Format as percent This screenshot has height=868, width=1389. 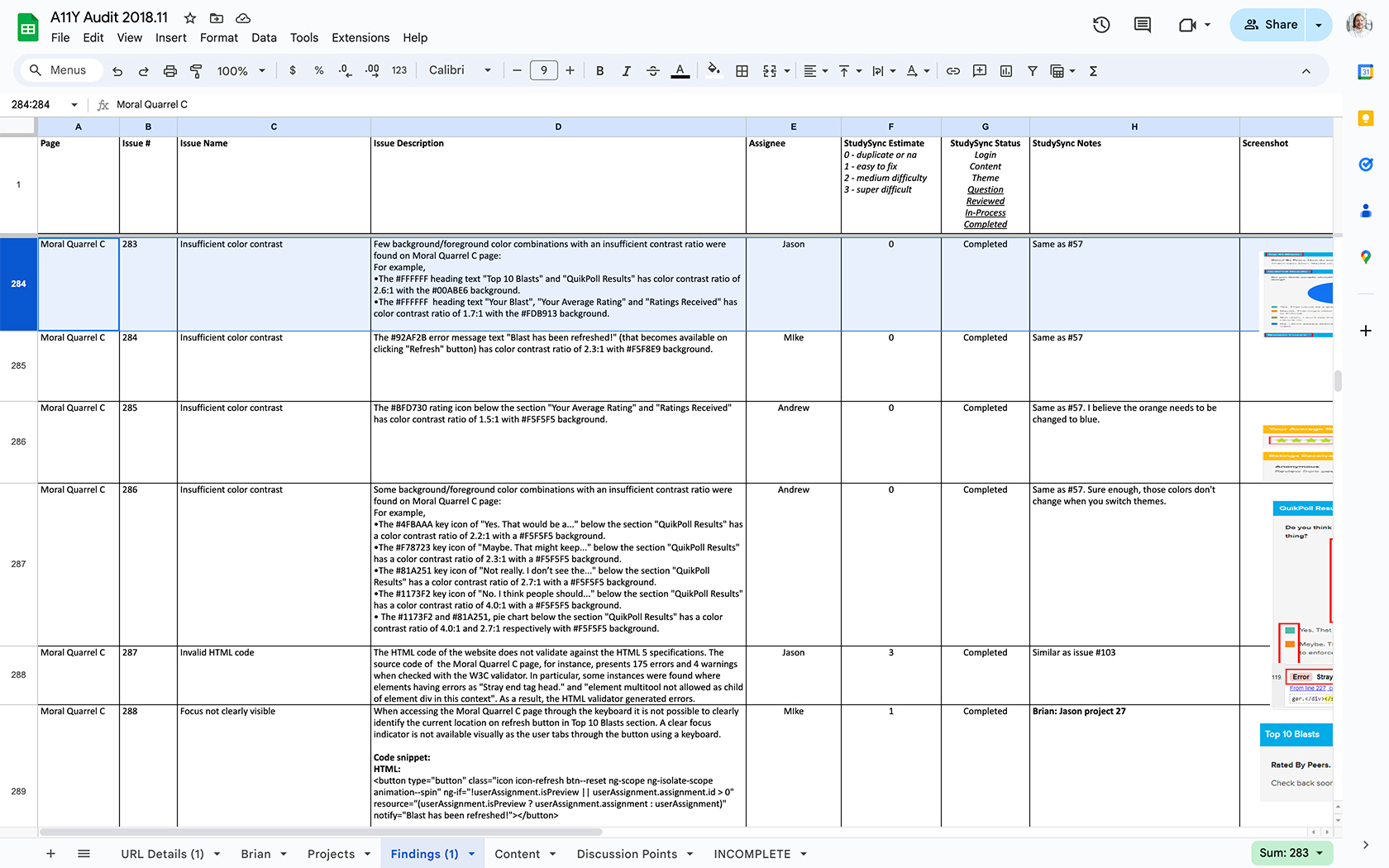tap(319, 71)
